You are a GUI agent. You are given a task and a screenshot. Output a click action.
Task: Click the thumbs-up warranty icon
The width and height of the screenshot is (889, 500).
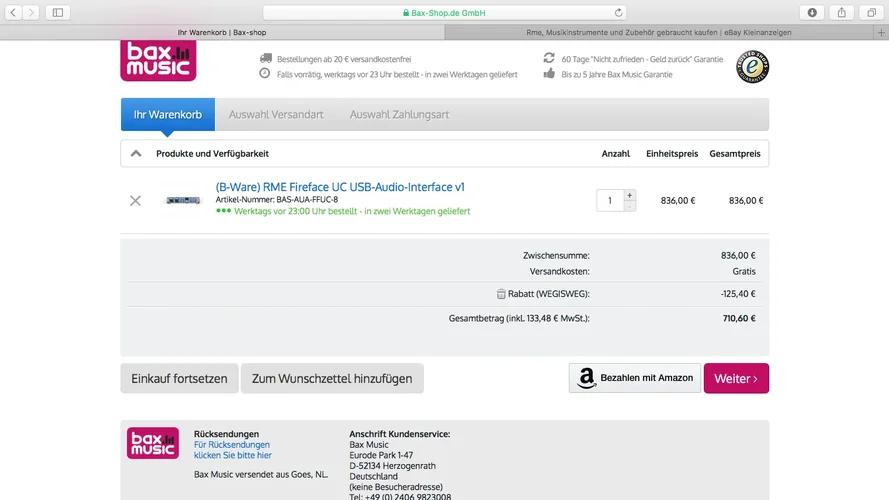549,73
